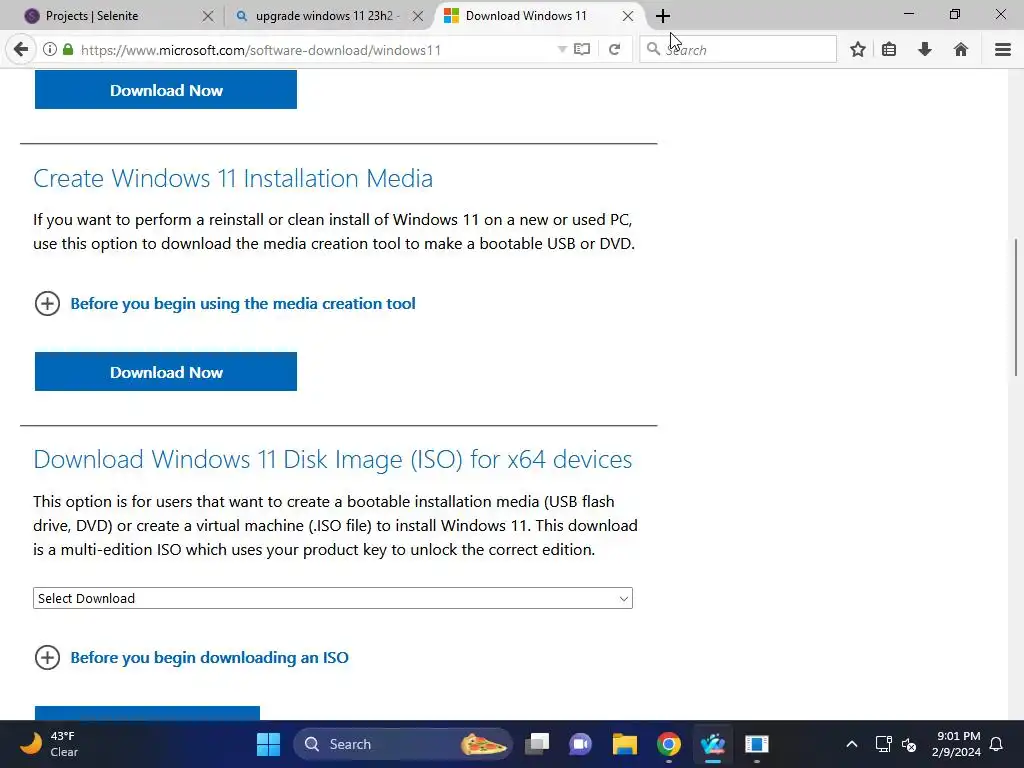This screenshot has height=768, width=1024.
Task: Open Task View from the taskbar
Action: pyautogui.click(x=537, y=744)
